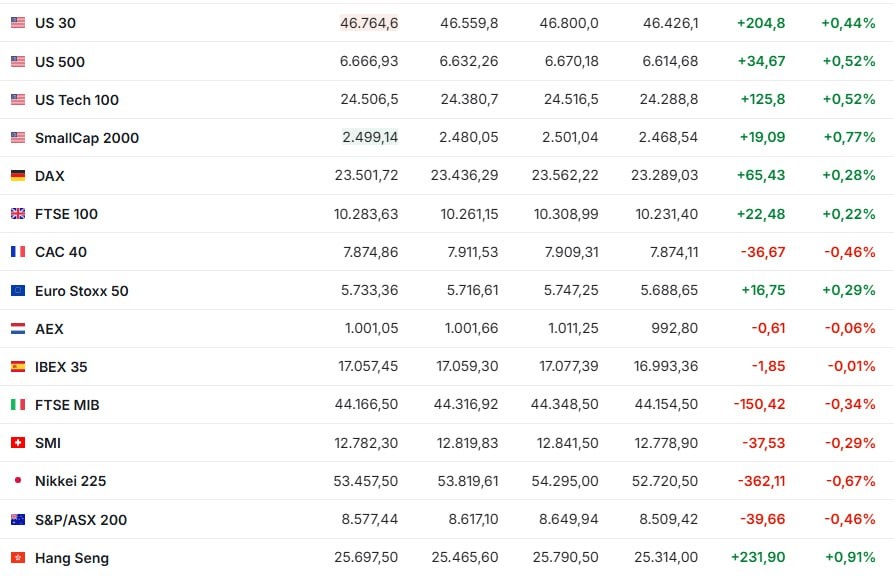Open the US 500 index link
The width and height of the screenshot is (894, 576).
60,62
